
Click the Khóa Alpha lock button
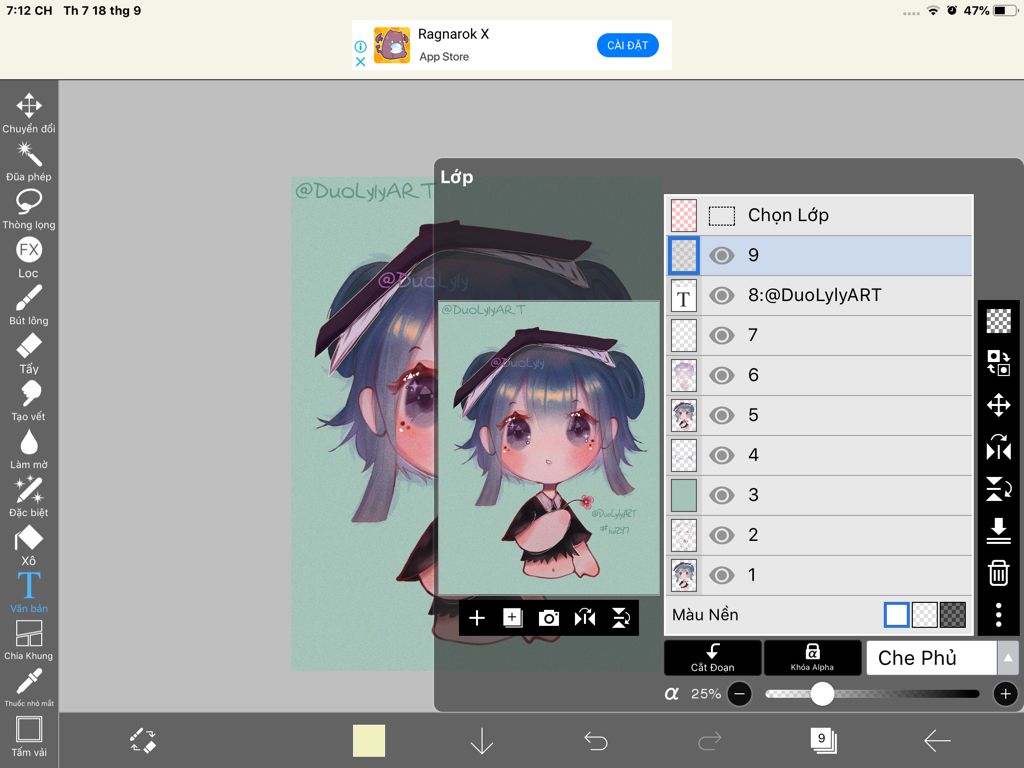[812, 658]
